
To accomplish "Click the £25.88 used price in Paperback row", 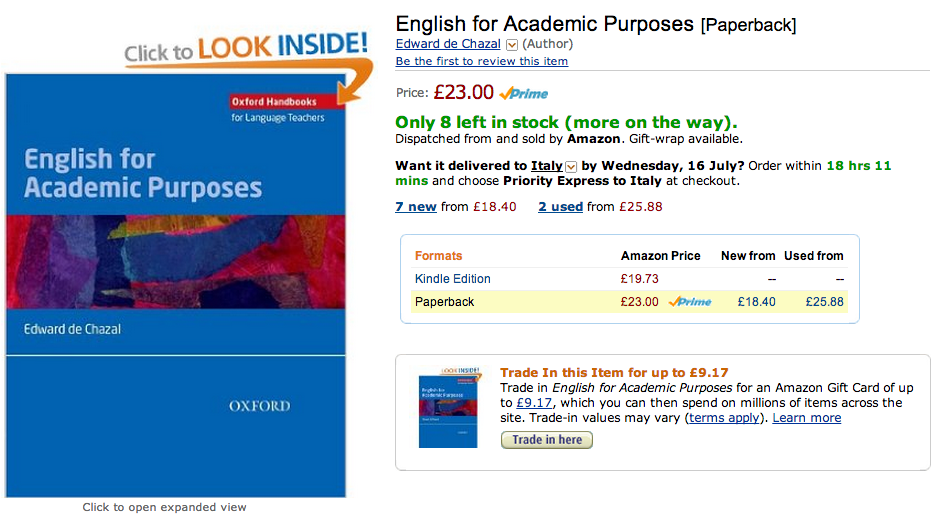I will pos(824,301).
